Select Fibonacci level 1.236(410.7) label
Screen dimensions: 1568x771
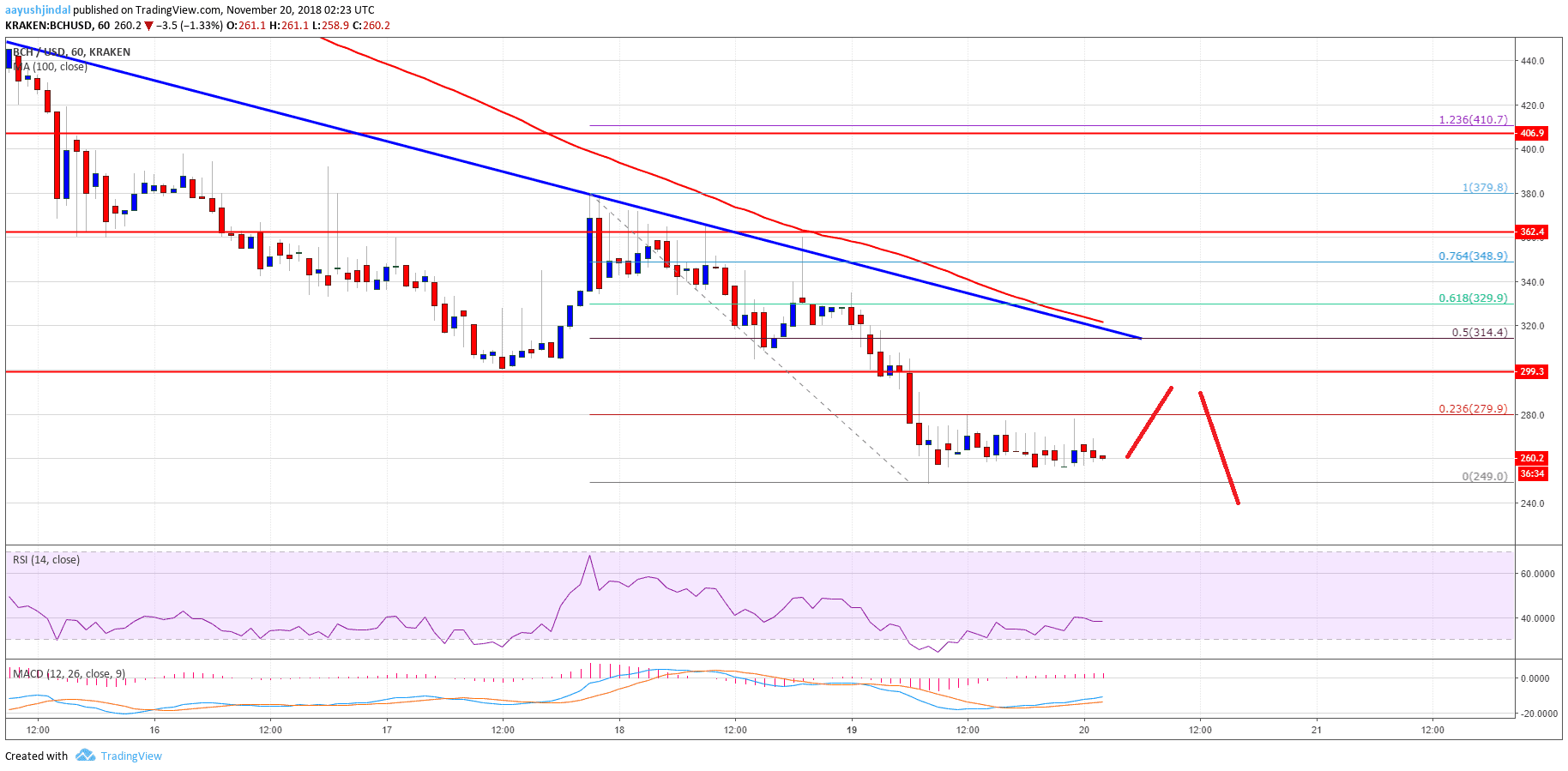(x=1473, y=119)
